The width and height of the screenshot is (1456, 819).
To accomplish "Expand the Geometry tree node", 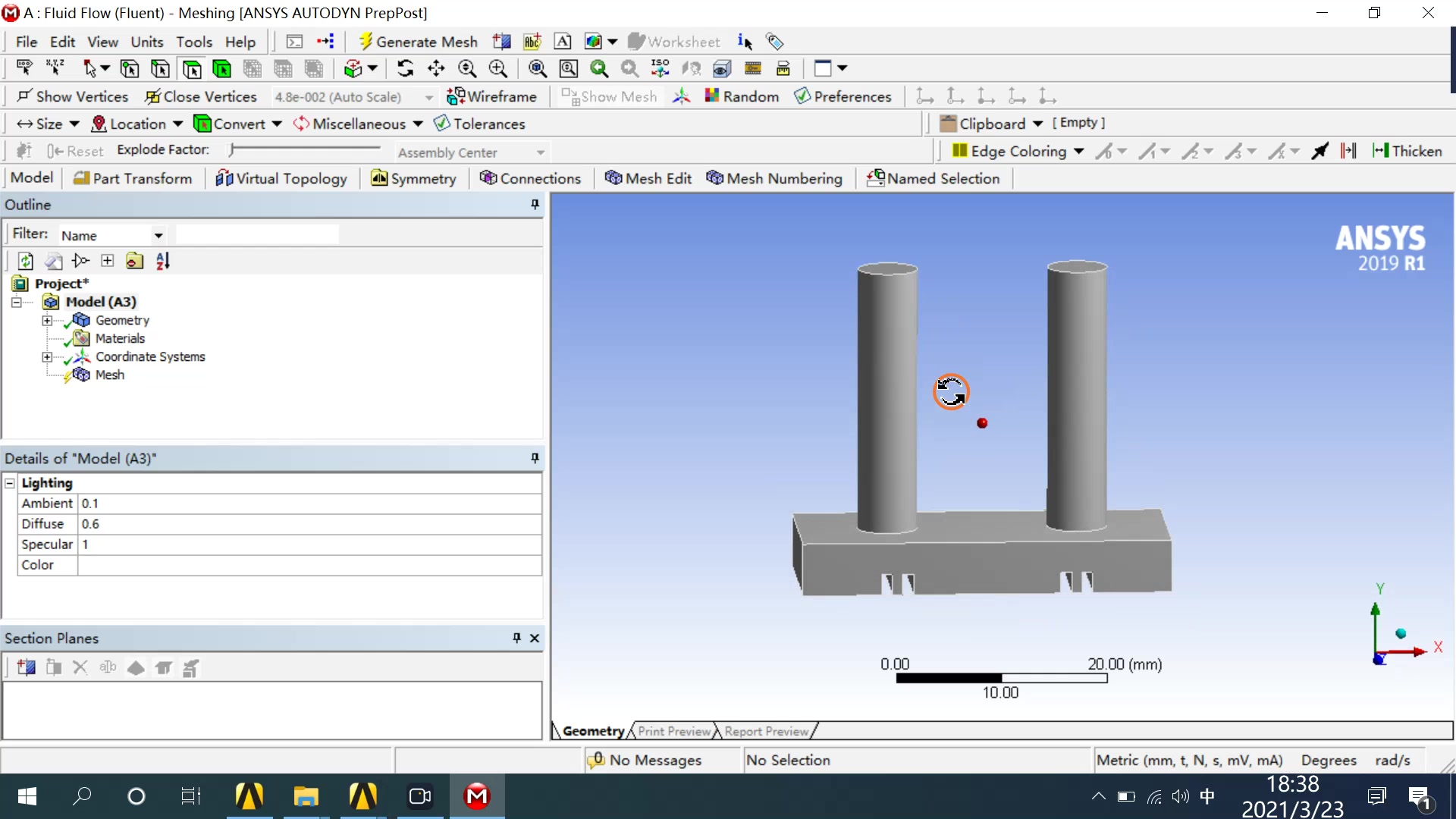I will click(47, 321).
